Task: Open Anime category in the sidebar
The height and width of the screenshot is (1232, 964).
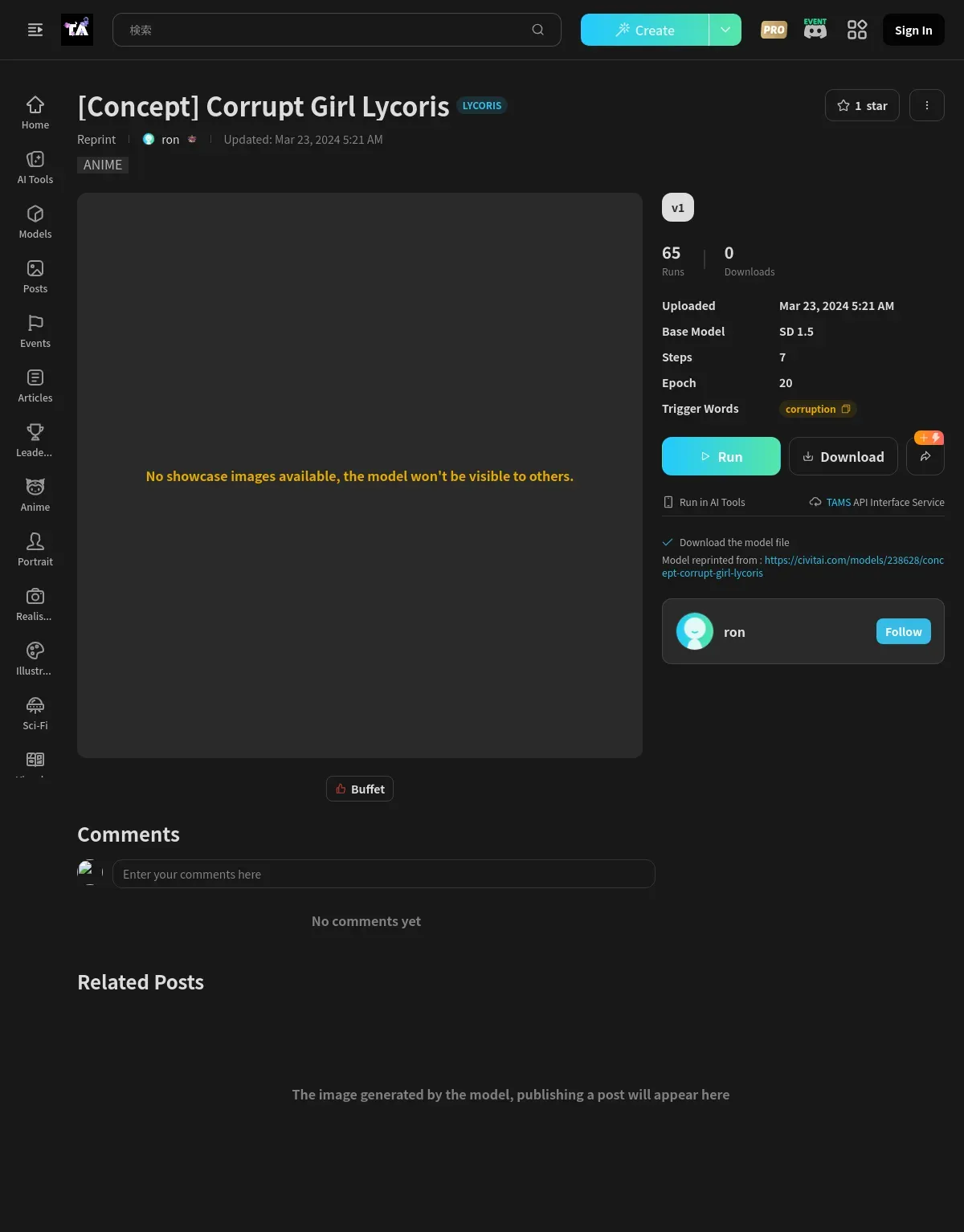Action: pyautogui.click(x=35, y=496)
